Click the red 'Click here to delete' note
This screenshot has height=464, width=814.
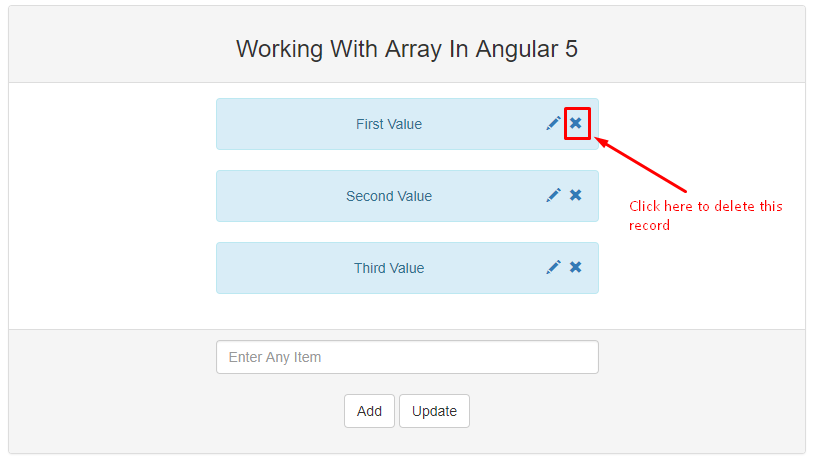[706, 215]
